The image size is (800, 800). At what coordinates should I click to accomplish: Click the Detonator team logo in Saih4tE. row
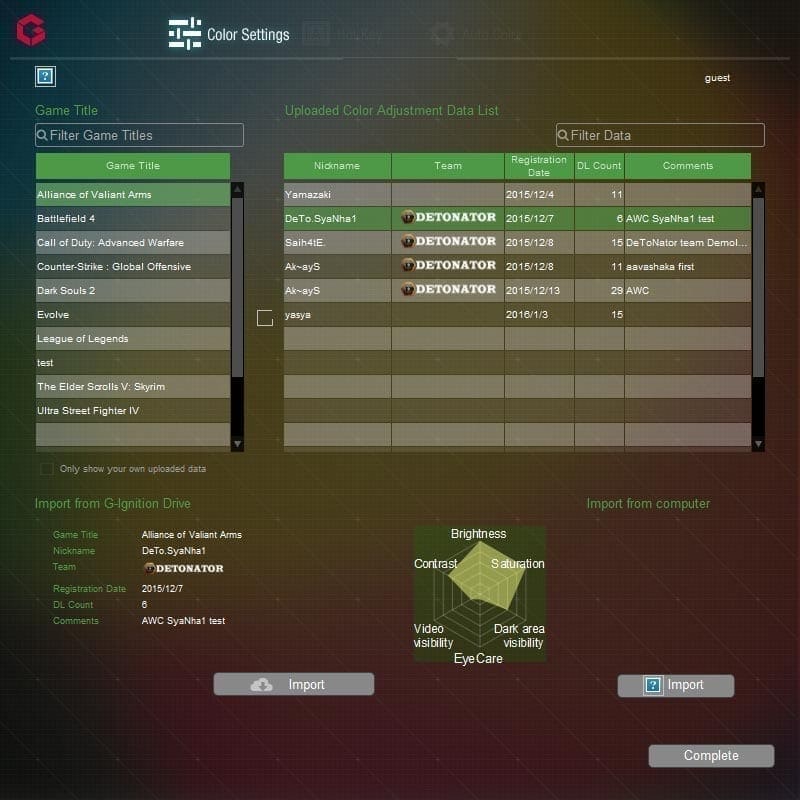point(448,242)
